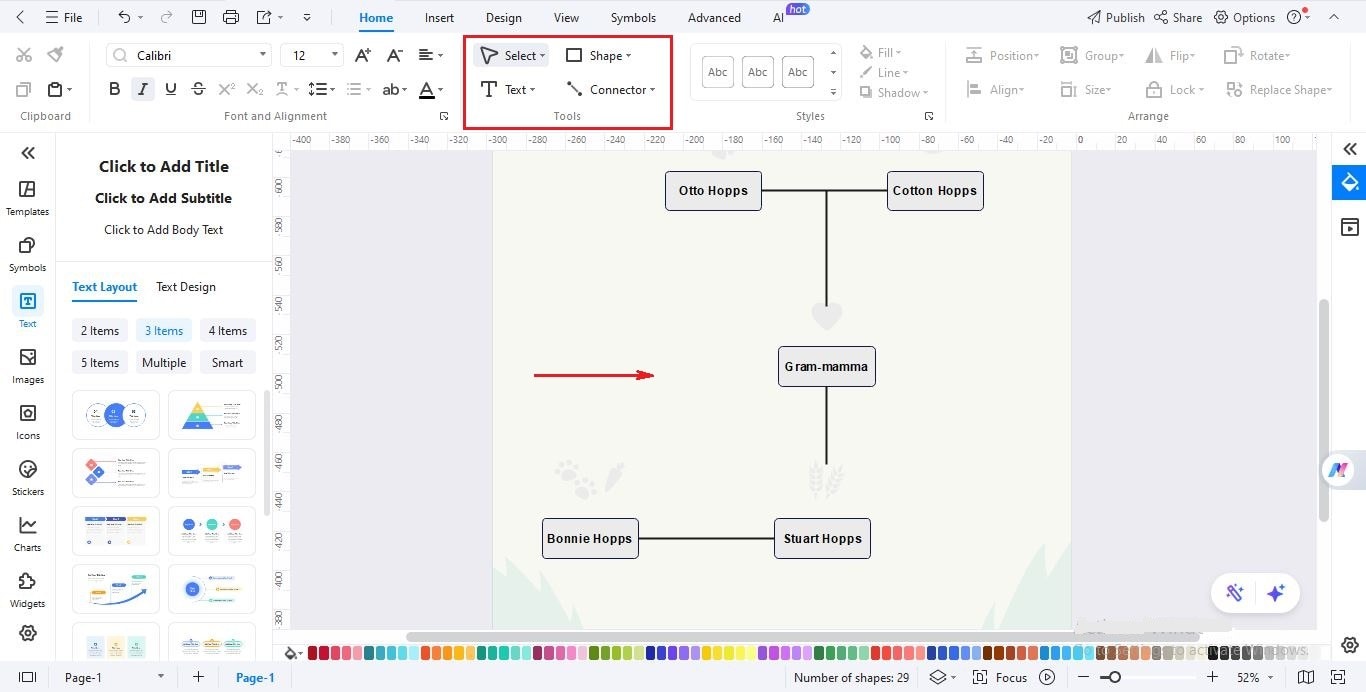Enable Focus mode in the status bar
The width and height of the screenshot is (1366, 692).
point(1010,677)
